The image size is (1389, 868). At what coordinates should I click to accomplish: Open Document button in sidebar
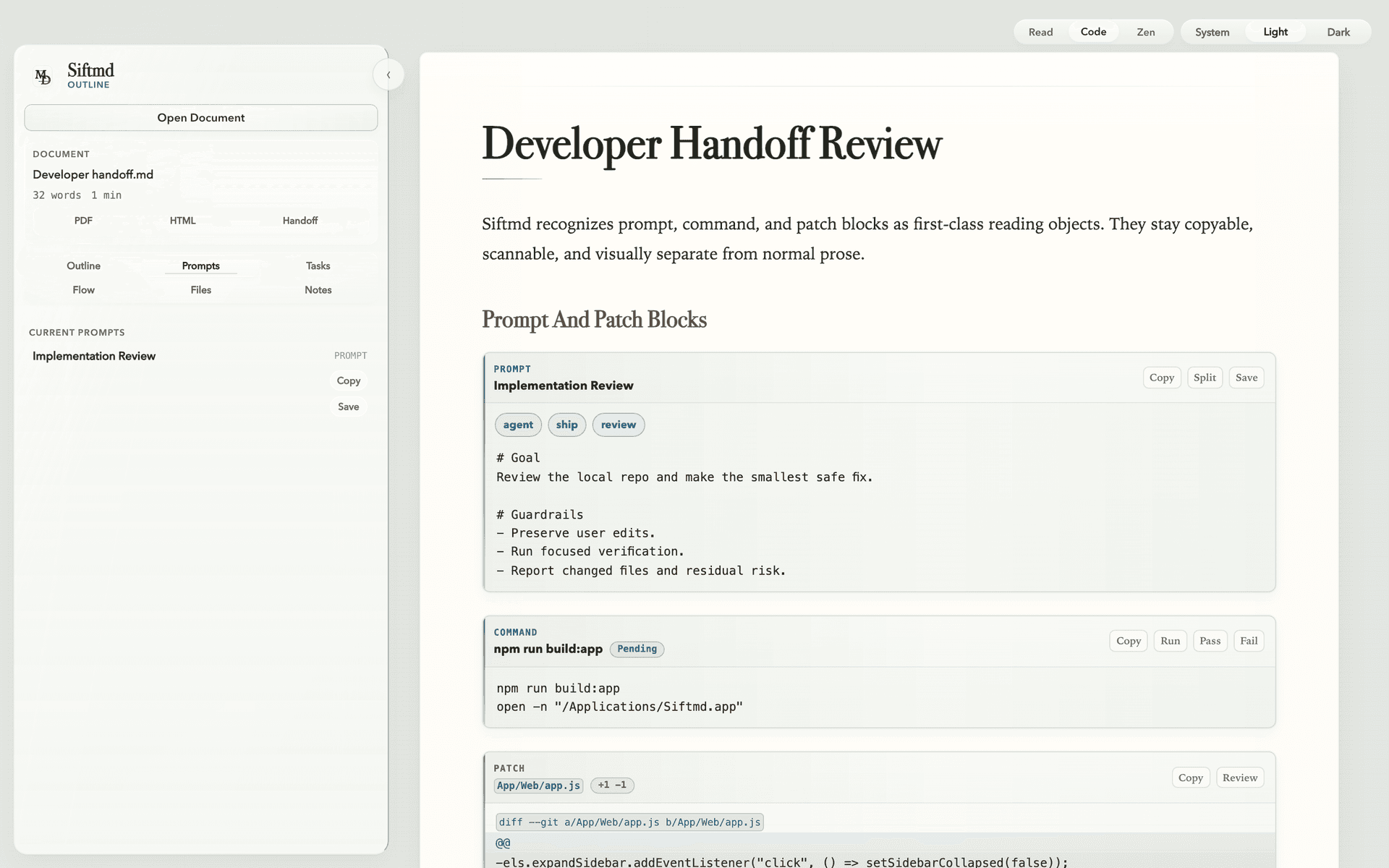tap(201, 118)
